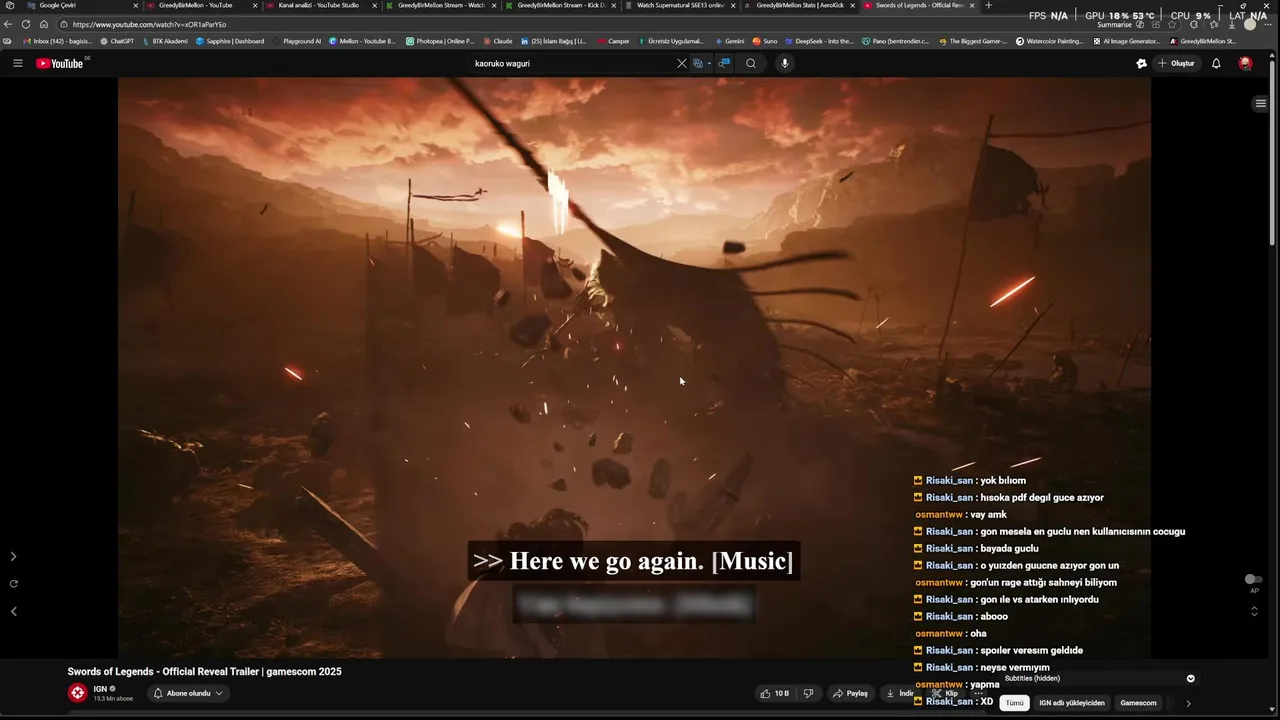The image size is (1280, 720).
Task: Show more chips with right arrow
Action: click(x=1188, y=703)
